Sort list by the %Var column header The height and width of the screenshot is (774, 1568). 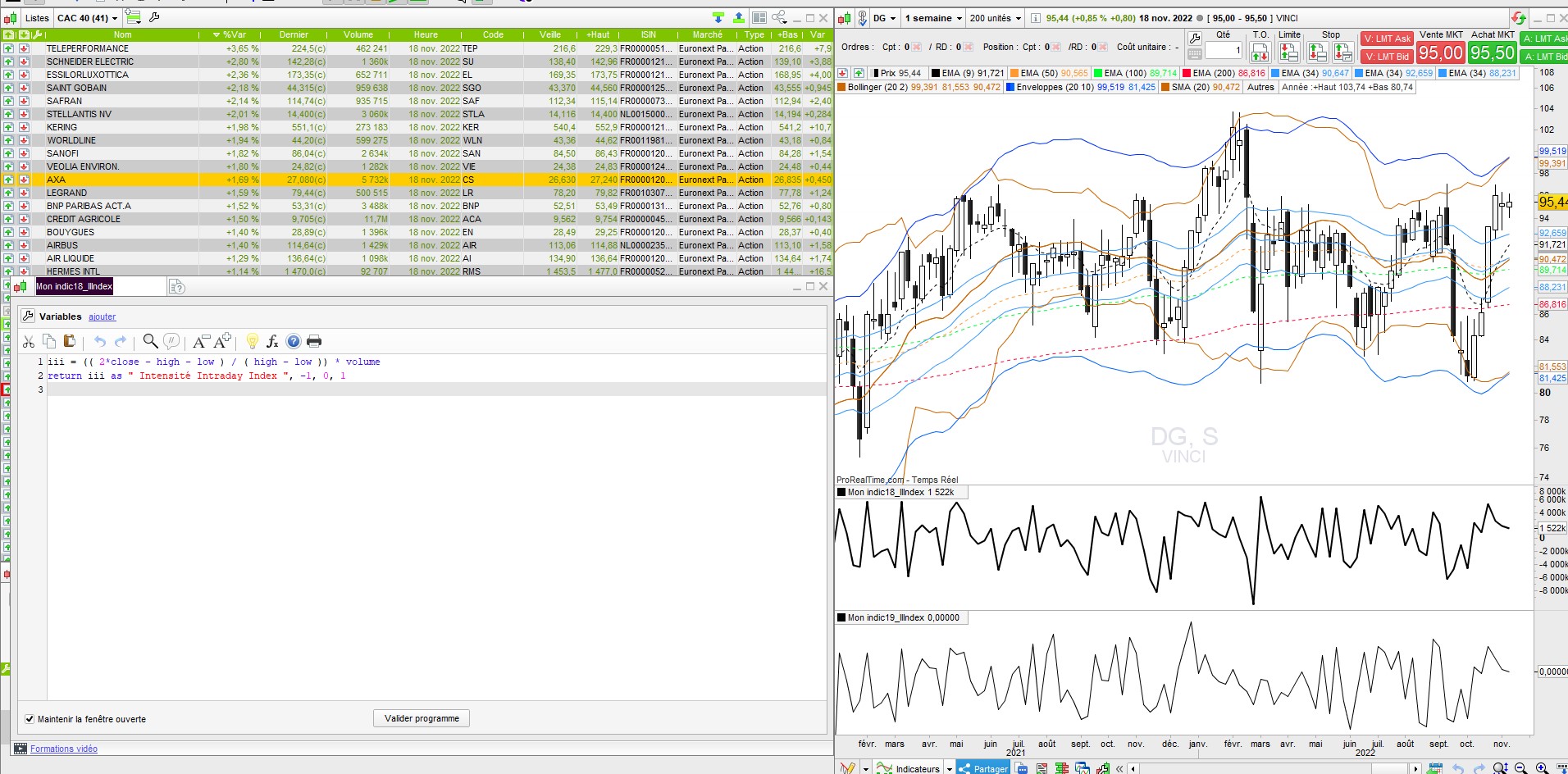(234, 34)
